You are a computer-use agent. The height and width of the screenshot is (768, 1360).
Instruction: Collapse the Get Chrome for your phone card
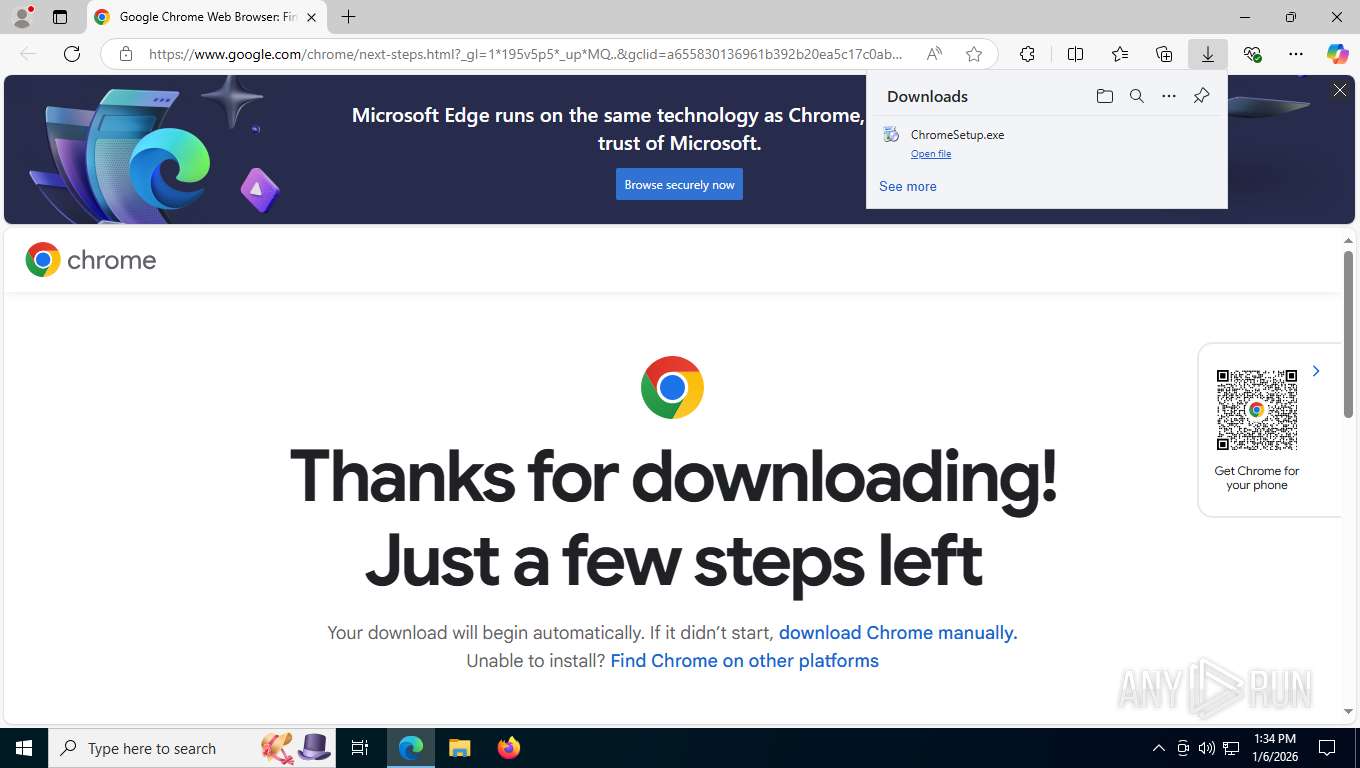click(1316, 371)
